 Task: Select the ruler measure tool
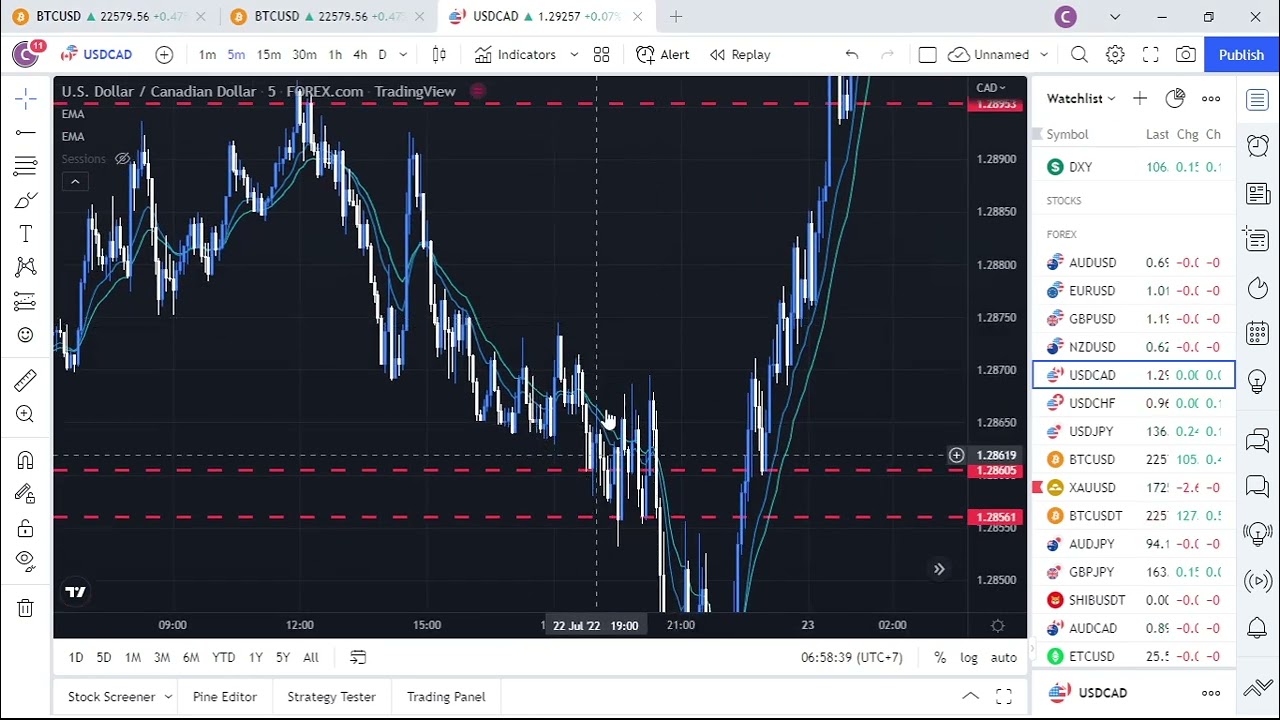[x=25, y=379]
